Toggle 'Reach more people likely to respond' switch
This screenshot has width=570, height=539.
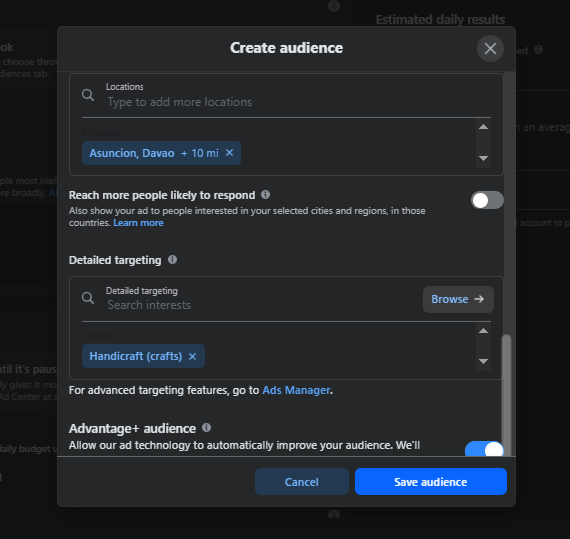click(487, 200)
